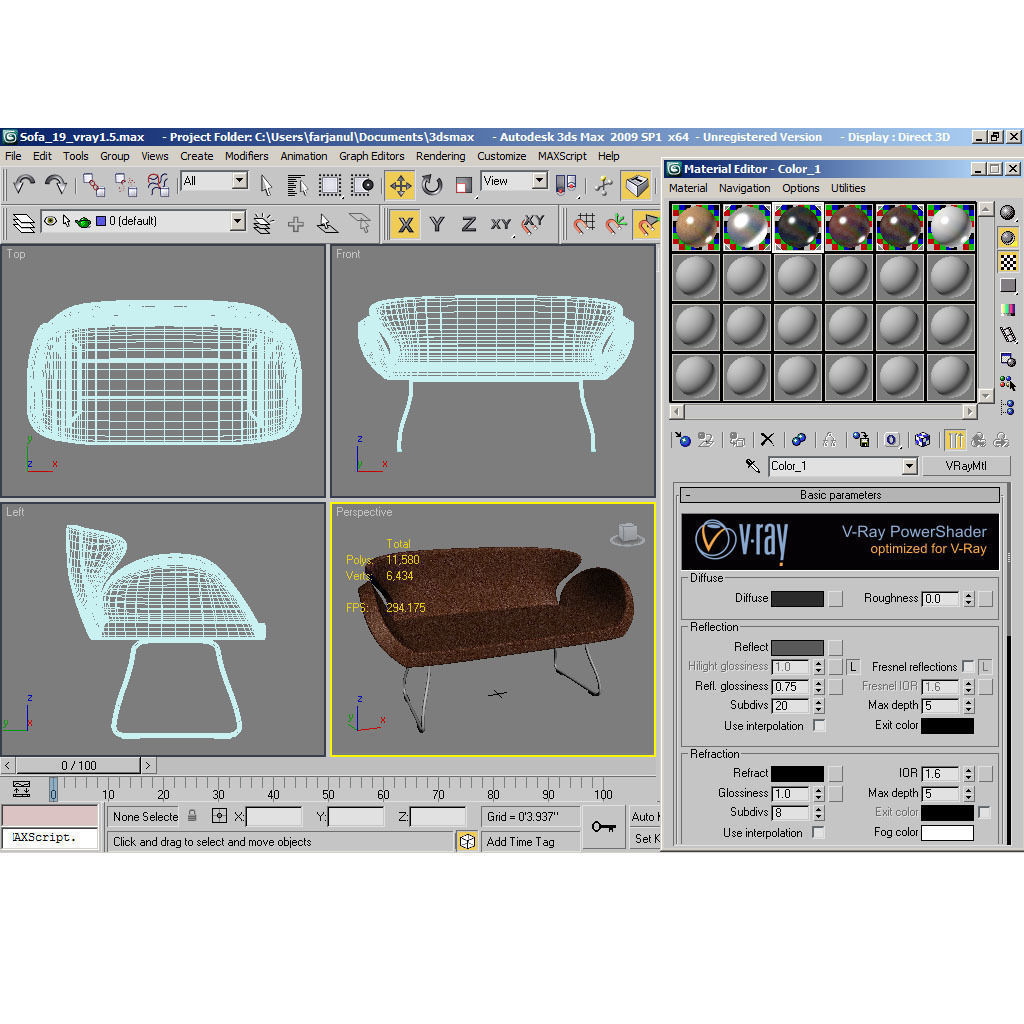Open the MAXScript menu
The image size is (1024, 1024).
(562, 156)
